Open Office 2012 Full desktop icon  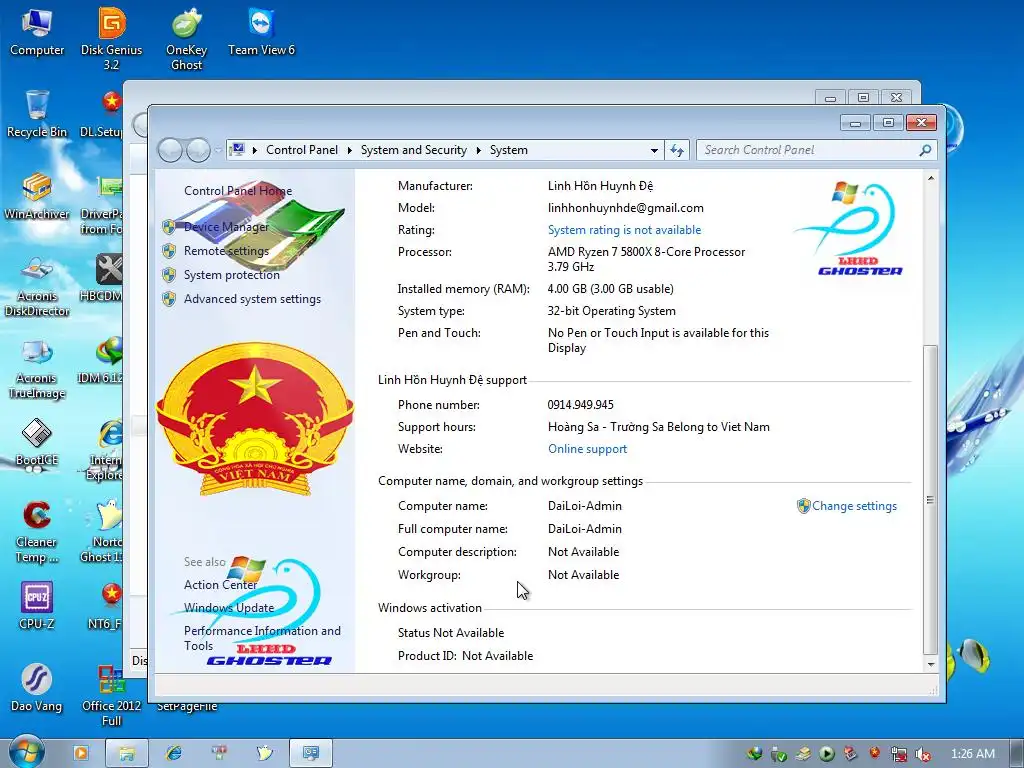pos(111,695)
